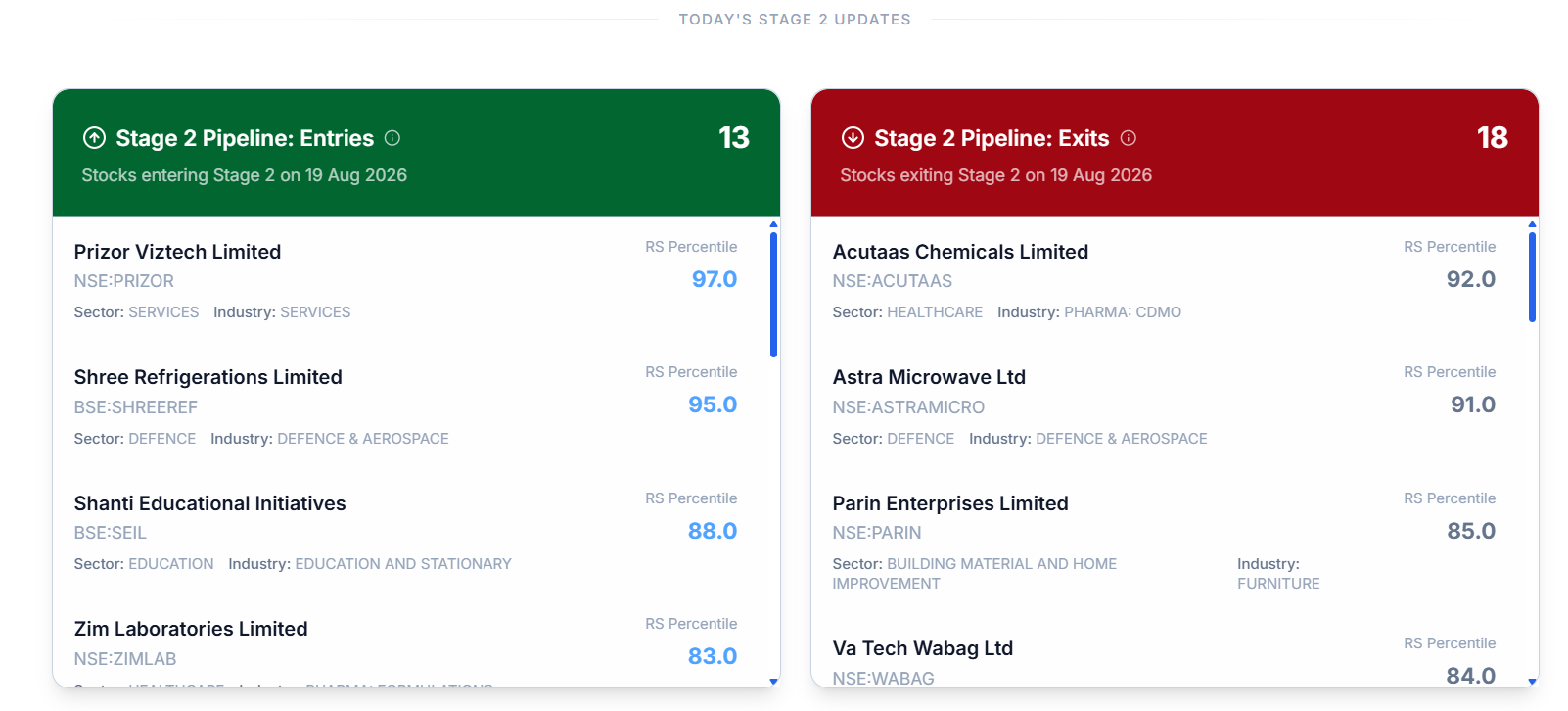Click RS Percentile value 95.0

713,404
